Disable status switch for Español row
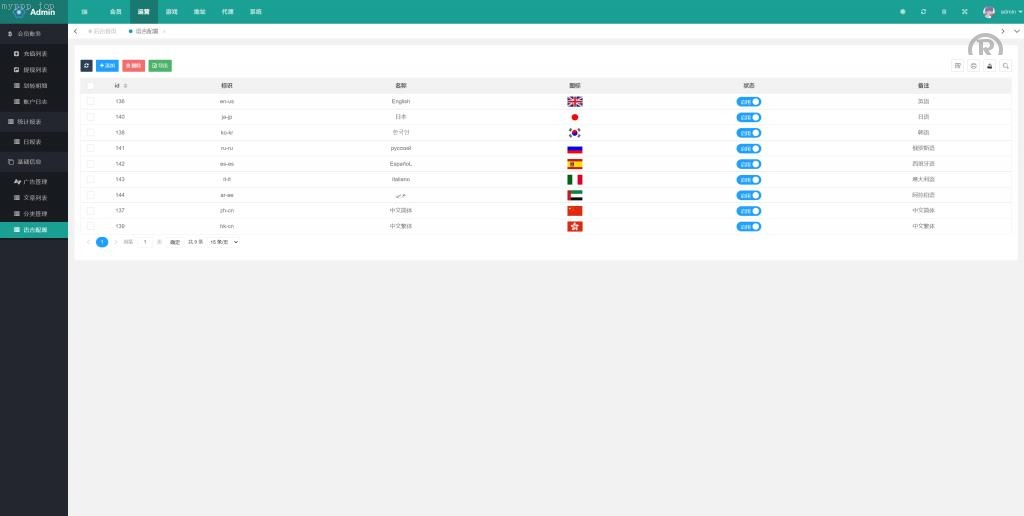 click(x=749, y=164)
